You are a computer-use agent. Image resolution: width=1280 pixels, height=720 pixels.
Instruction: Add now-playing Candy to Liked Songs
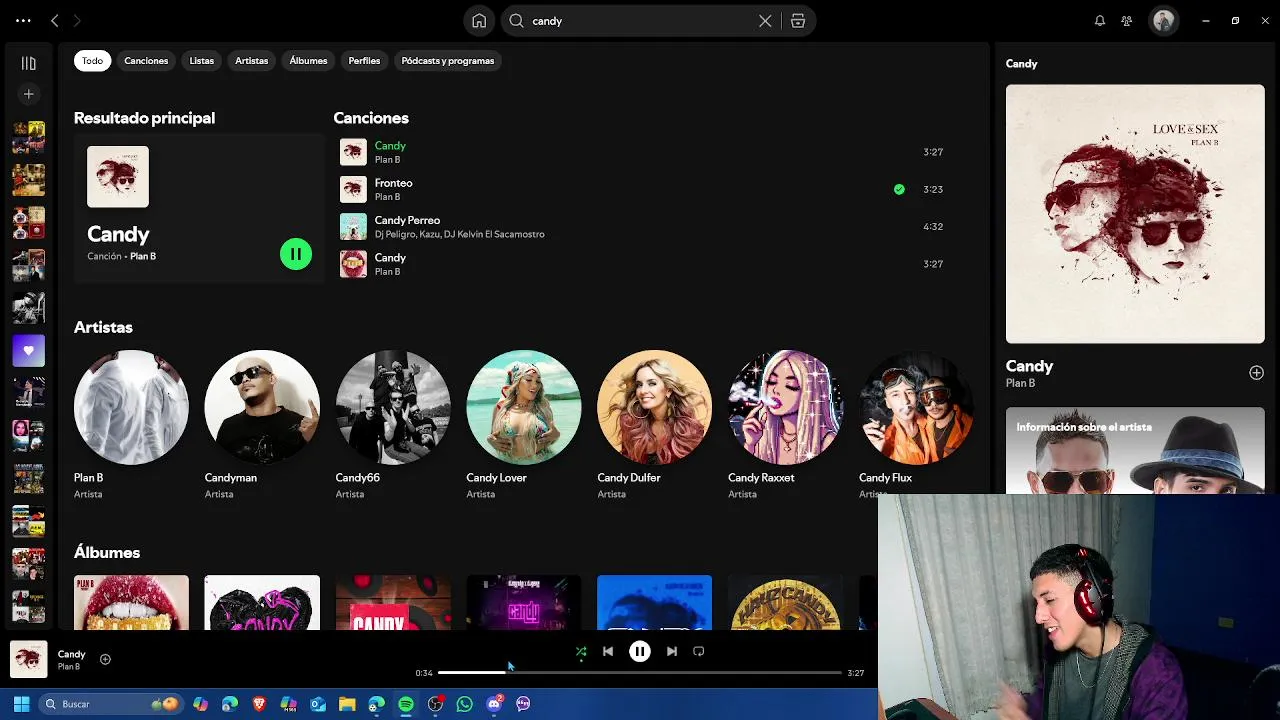(105, 659)
